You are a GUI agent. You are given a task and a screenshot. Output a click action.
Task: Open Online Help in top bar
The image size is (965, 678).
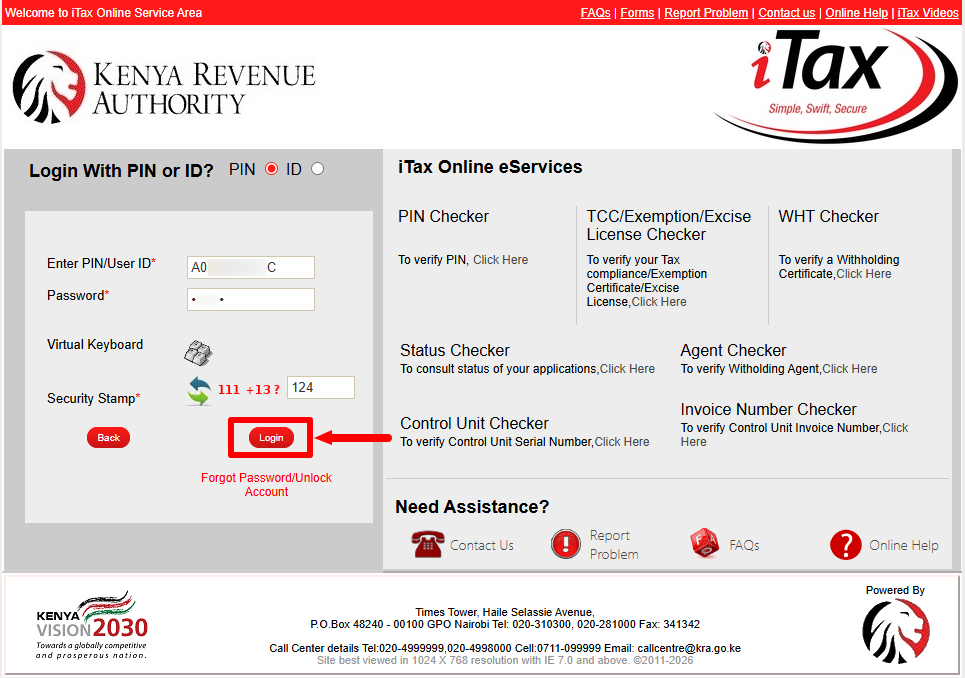[x=856, y=13]
